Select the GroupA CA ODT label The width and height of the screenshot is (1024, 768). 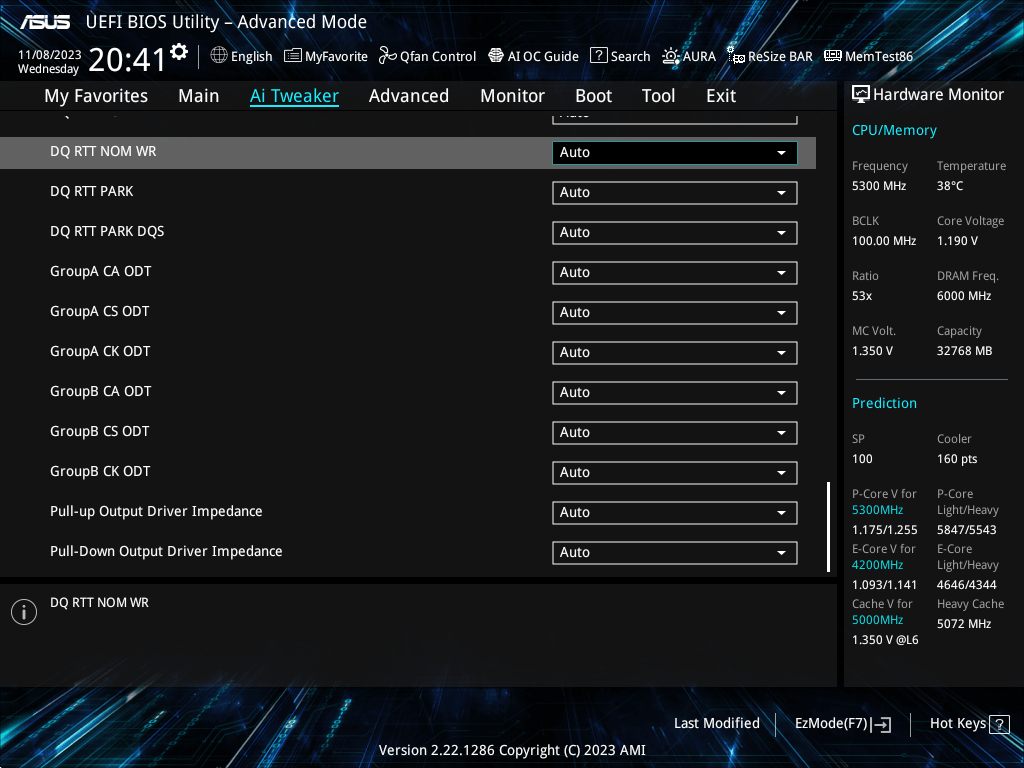coord(101,272)
